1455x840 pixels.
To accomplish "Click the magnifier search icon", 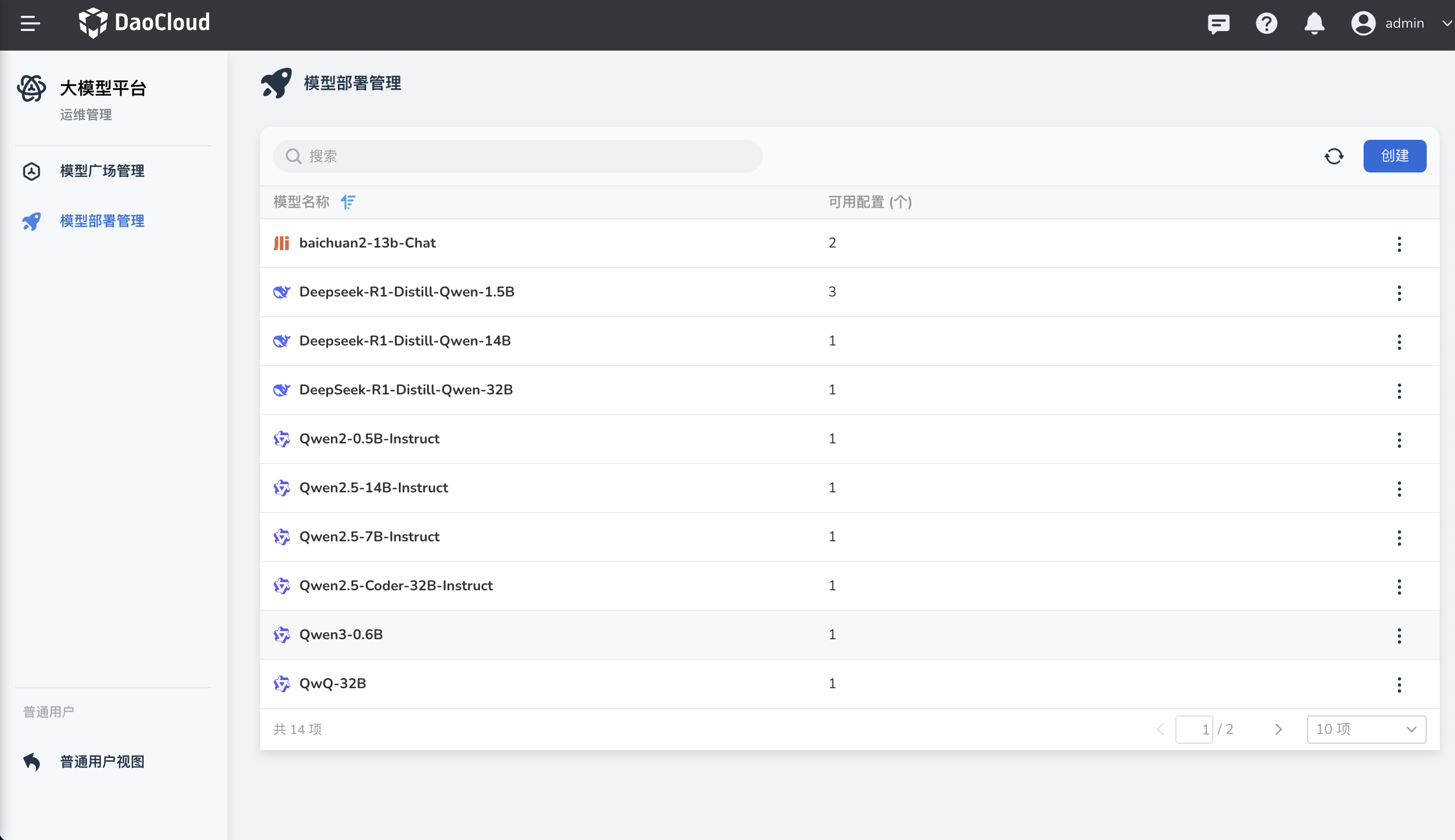I will click(x=294, y=156).
